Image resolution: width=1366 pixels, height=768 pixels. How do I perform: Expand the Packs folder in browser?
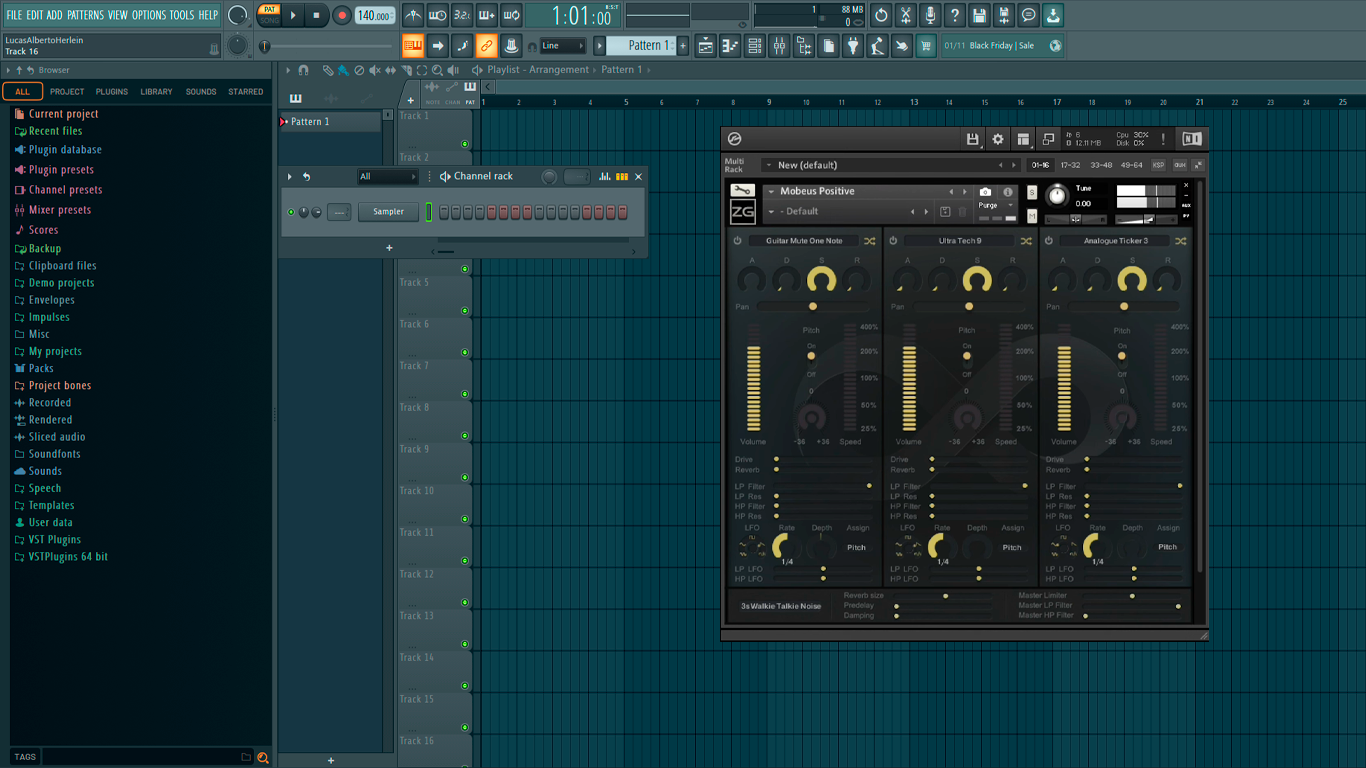tap(34, 368)
